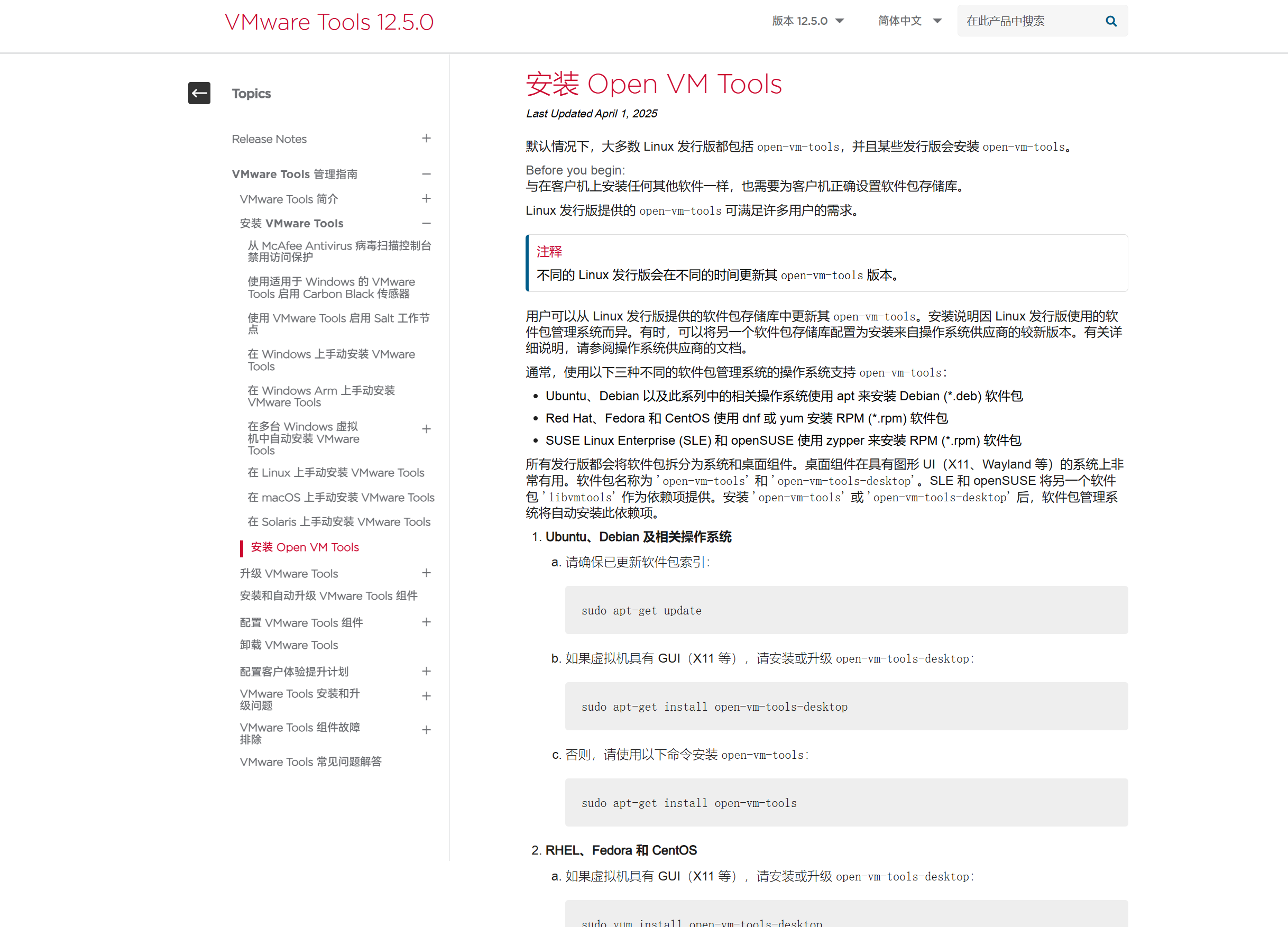This screenshot has width=1288, height=927.
Task: Open 配置 VMware Tools 组件 topic
Action: [x=301, y=623]
